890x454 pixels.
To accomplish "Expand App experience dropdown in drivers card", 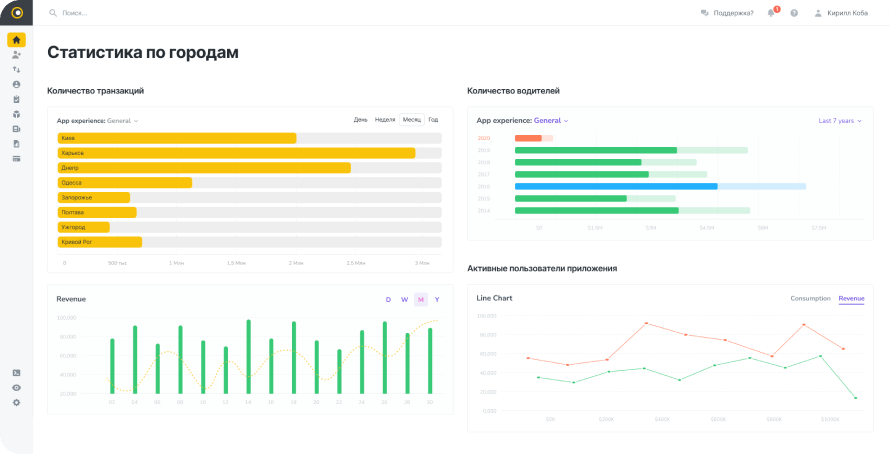I will point(550,120).
